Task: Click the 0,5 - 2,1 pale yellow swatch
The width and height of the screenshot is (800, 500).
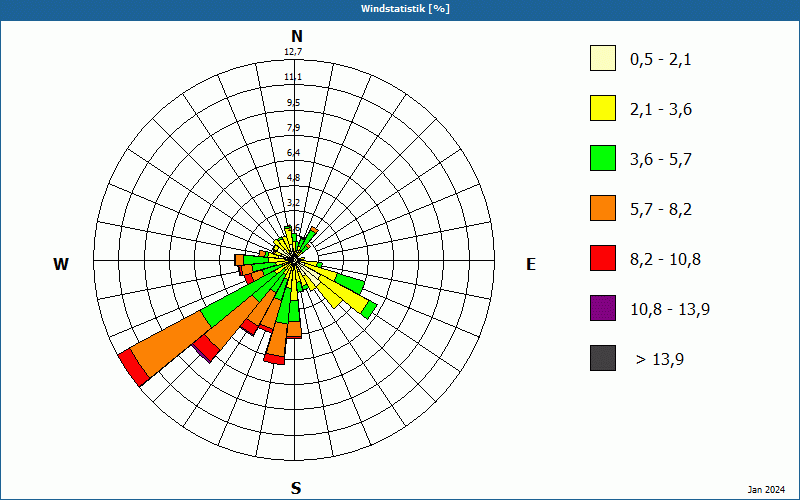Action: tap(603, 58)
